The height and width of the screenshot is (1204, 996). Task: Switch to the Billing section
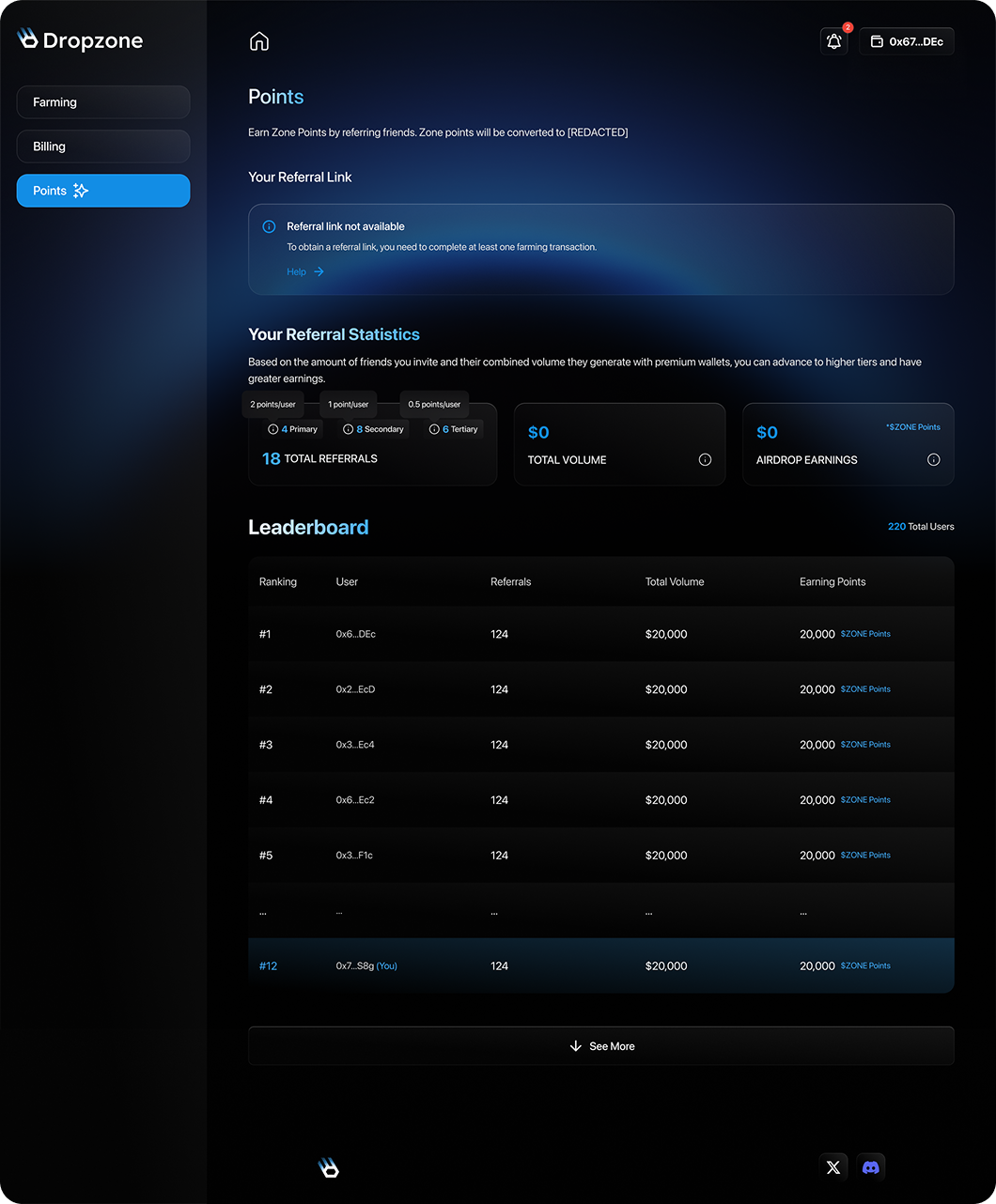(102, 146)
